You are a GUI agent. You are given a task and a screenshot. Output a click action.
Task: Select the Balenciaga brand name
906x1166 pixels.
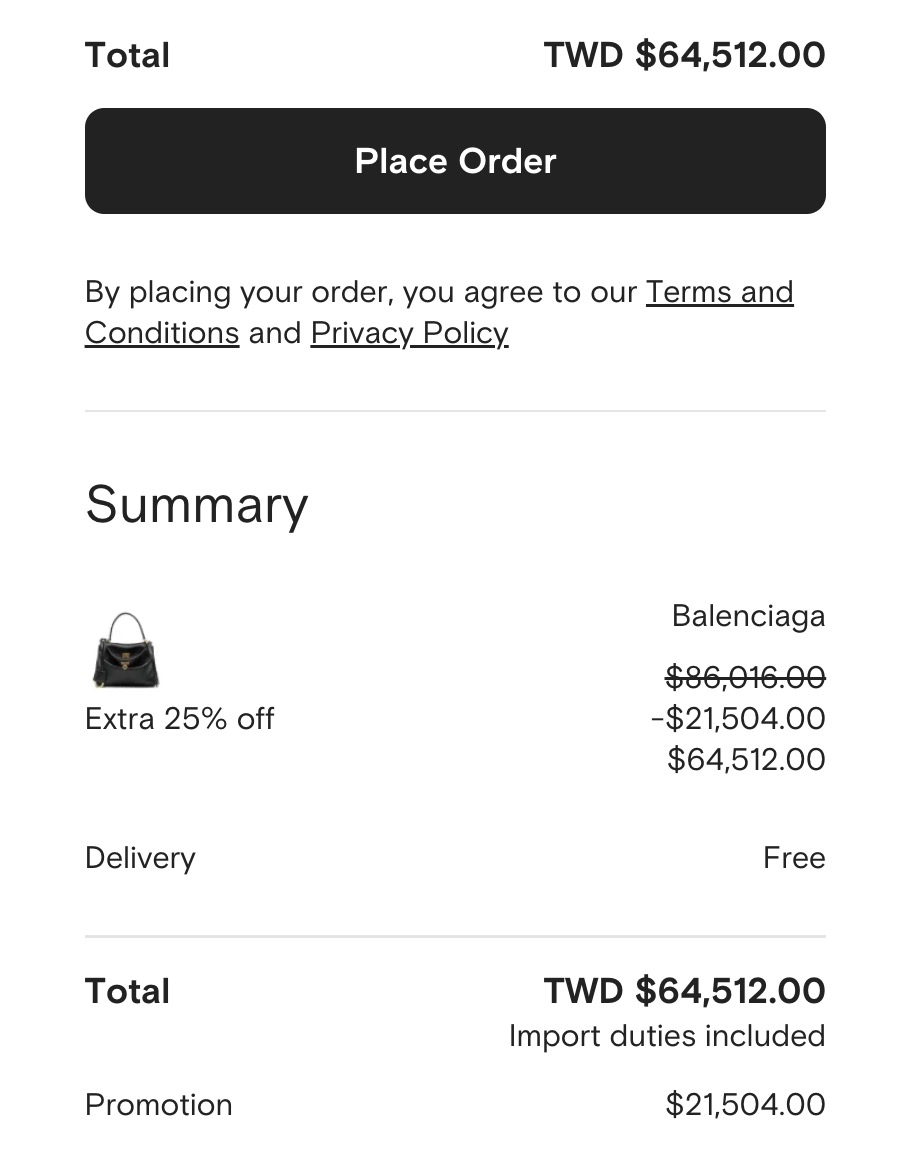point(748,616)
